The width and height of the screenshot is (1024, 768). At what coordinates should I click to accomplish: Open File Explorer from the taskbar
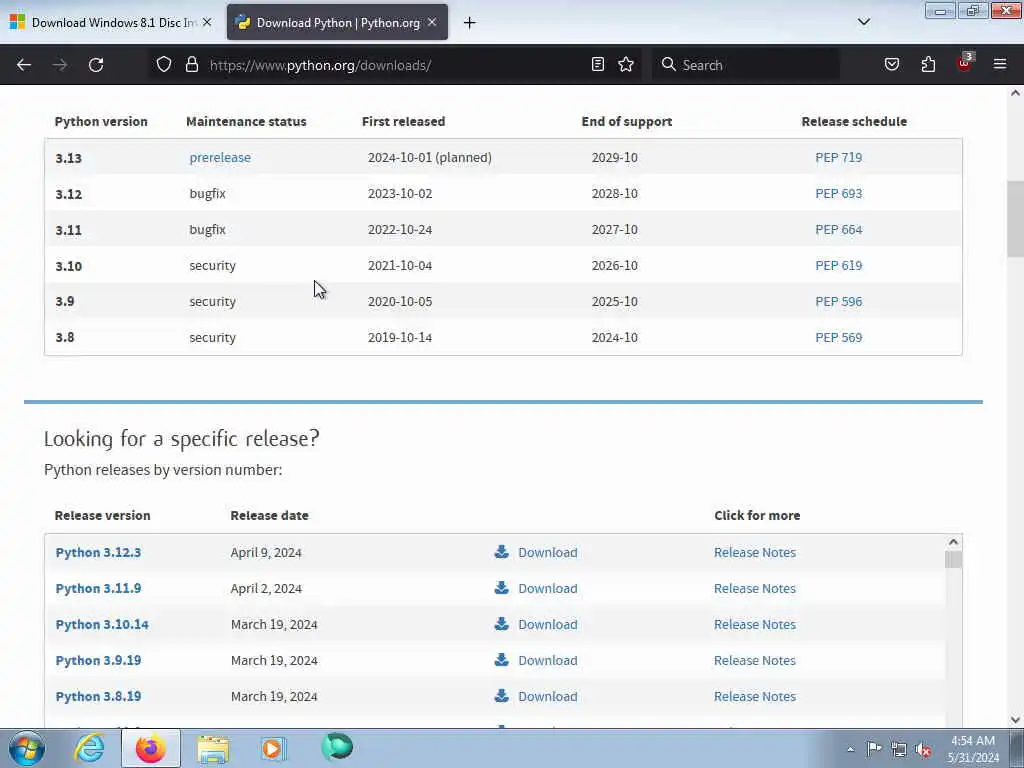pos(213,749)
